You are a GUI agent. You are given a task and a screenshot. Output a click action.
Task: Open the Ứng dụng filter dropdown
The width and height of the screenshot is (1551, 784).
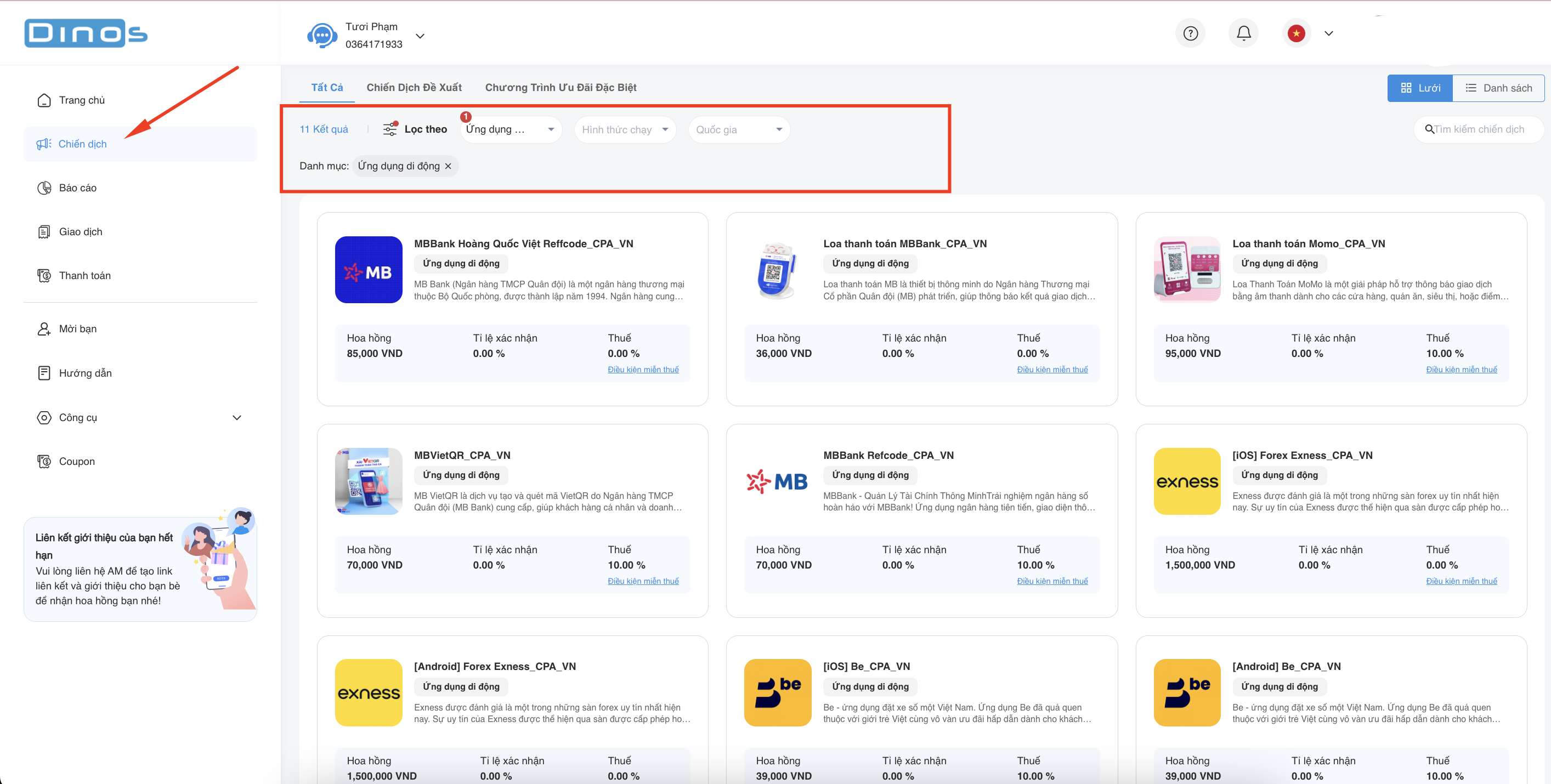pos(510,129)
